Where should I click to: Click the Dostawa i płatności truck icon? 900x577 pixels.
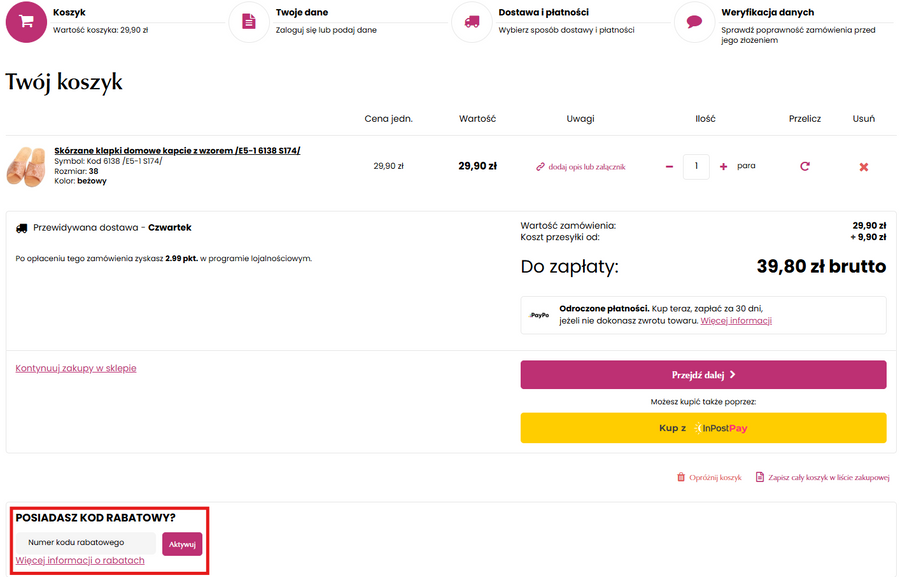coord(472,21)
